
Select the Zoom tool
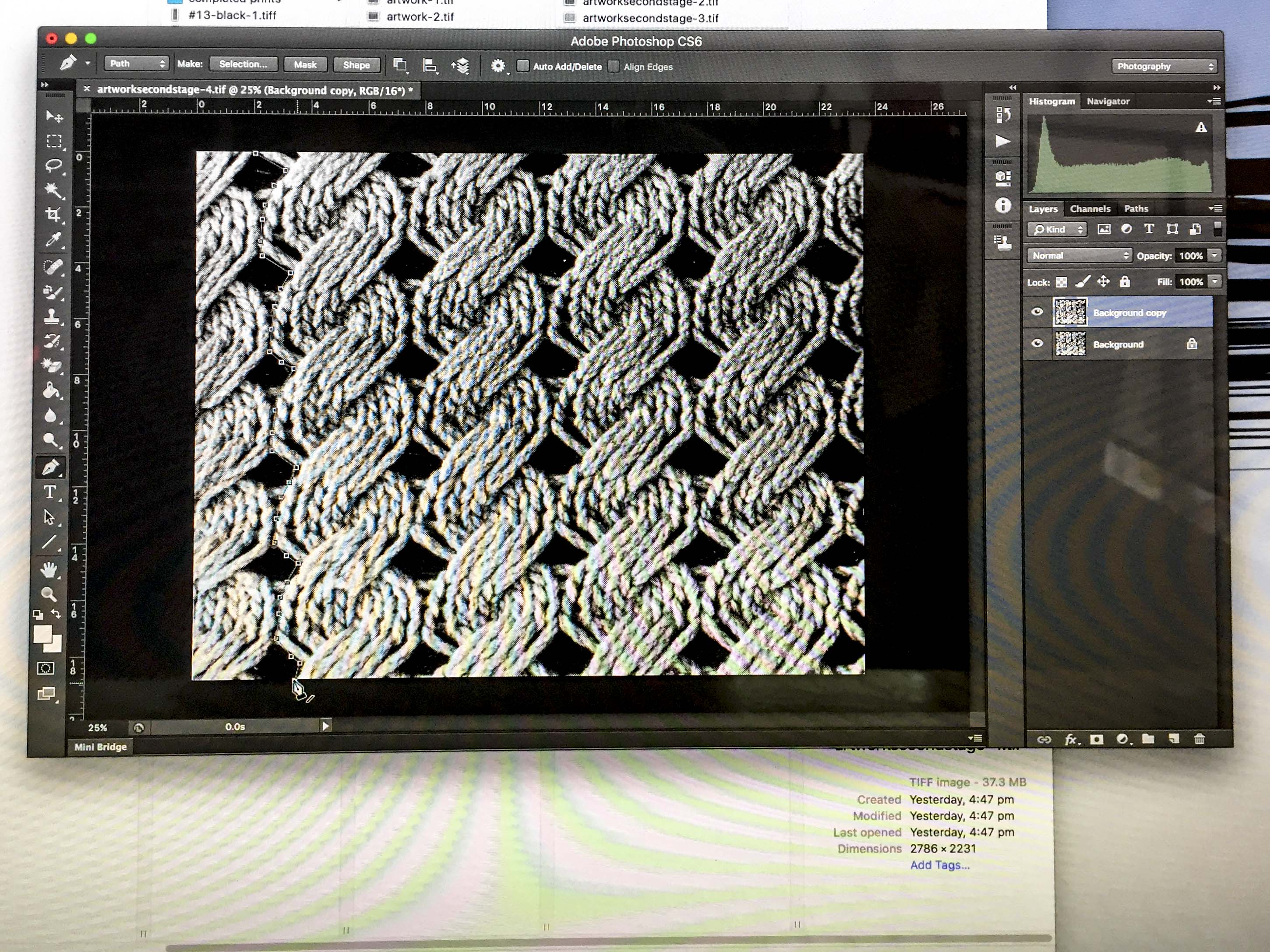(48, 594)
